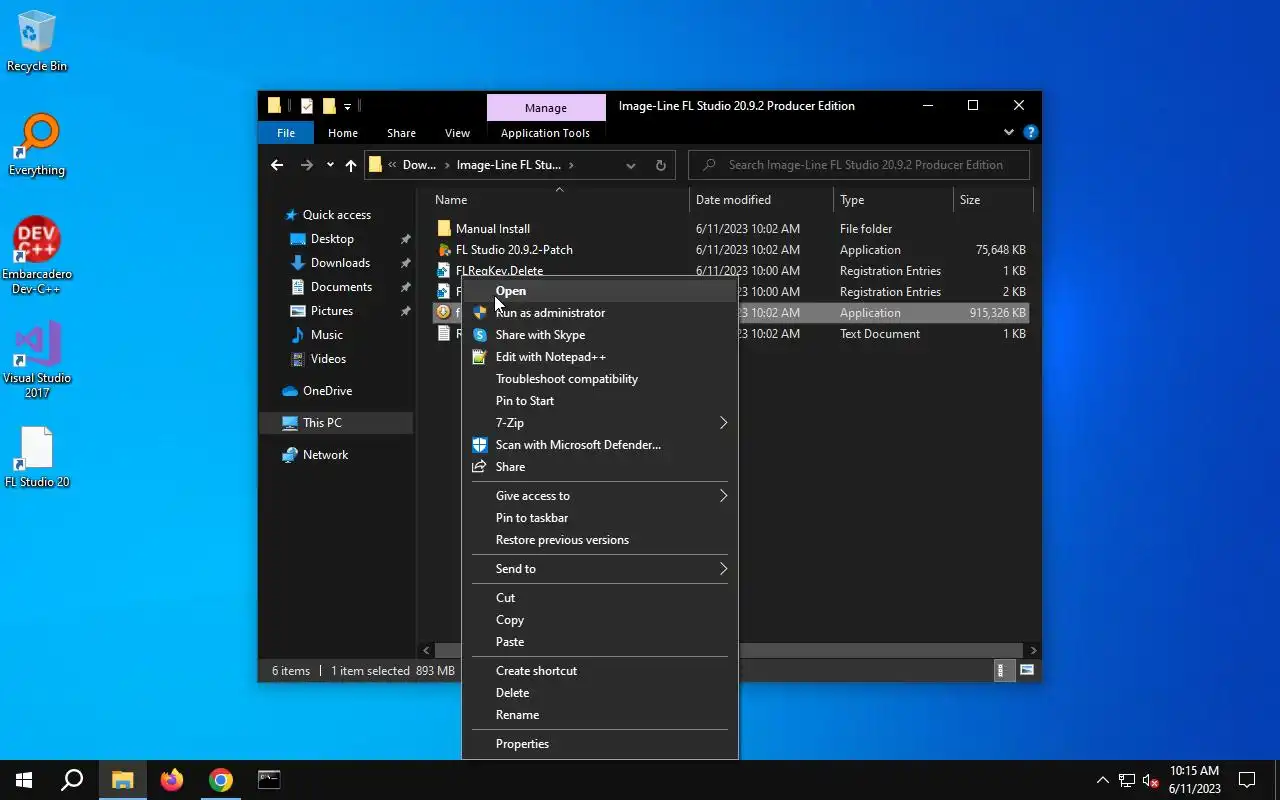
Task: Open address bar history dropdown
Action: click(631, 165)
